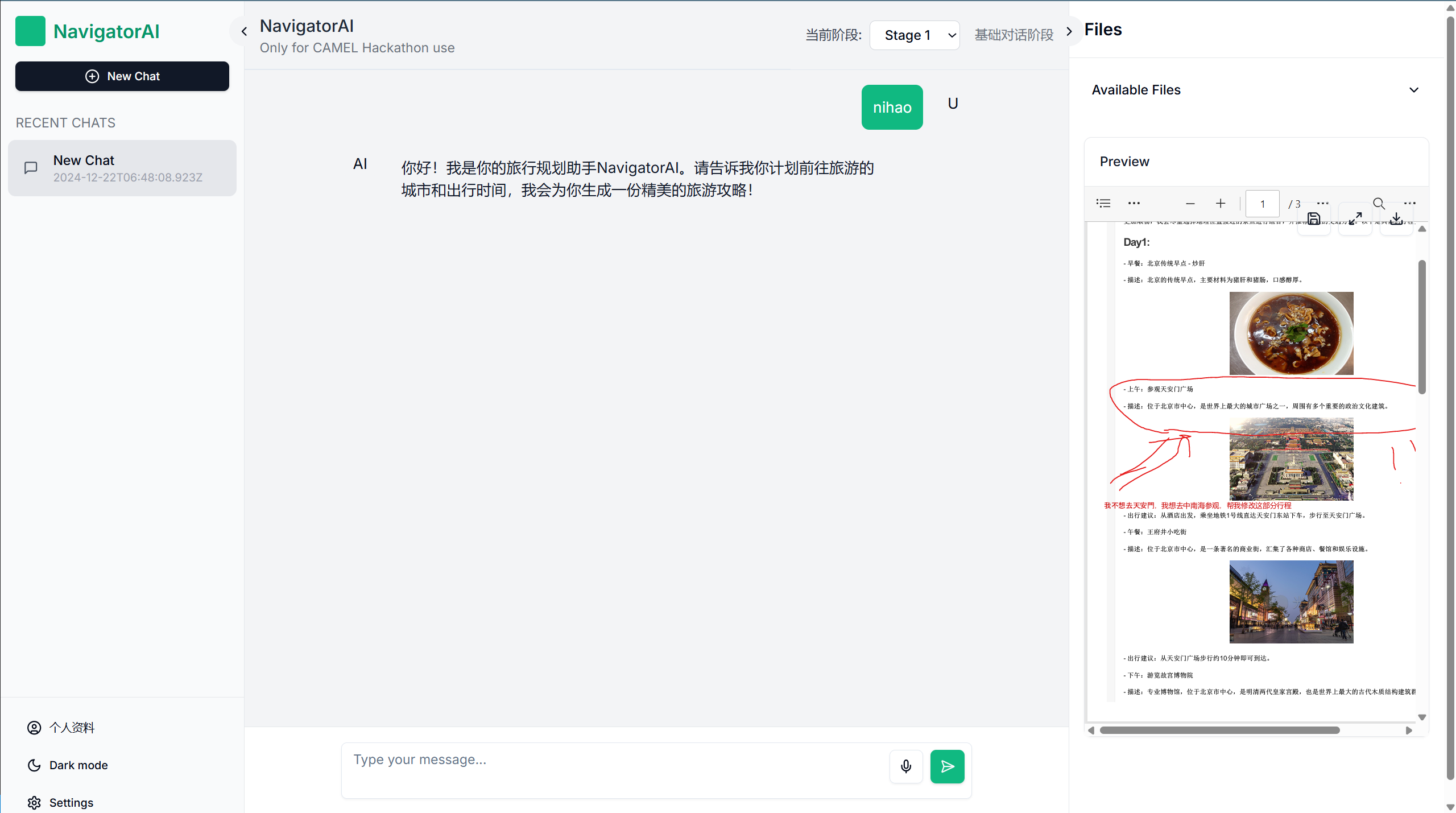Click the New Chat button

pyautogui.click(x=122, y=76)
